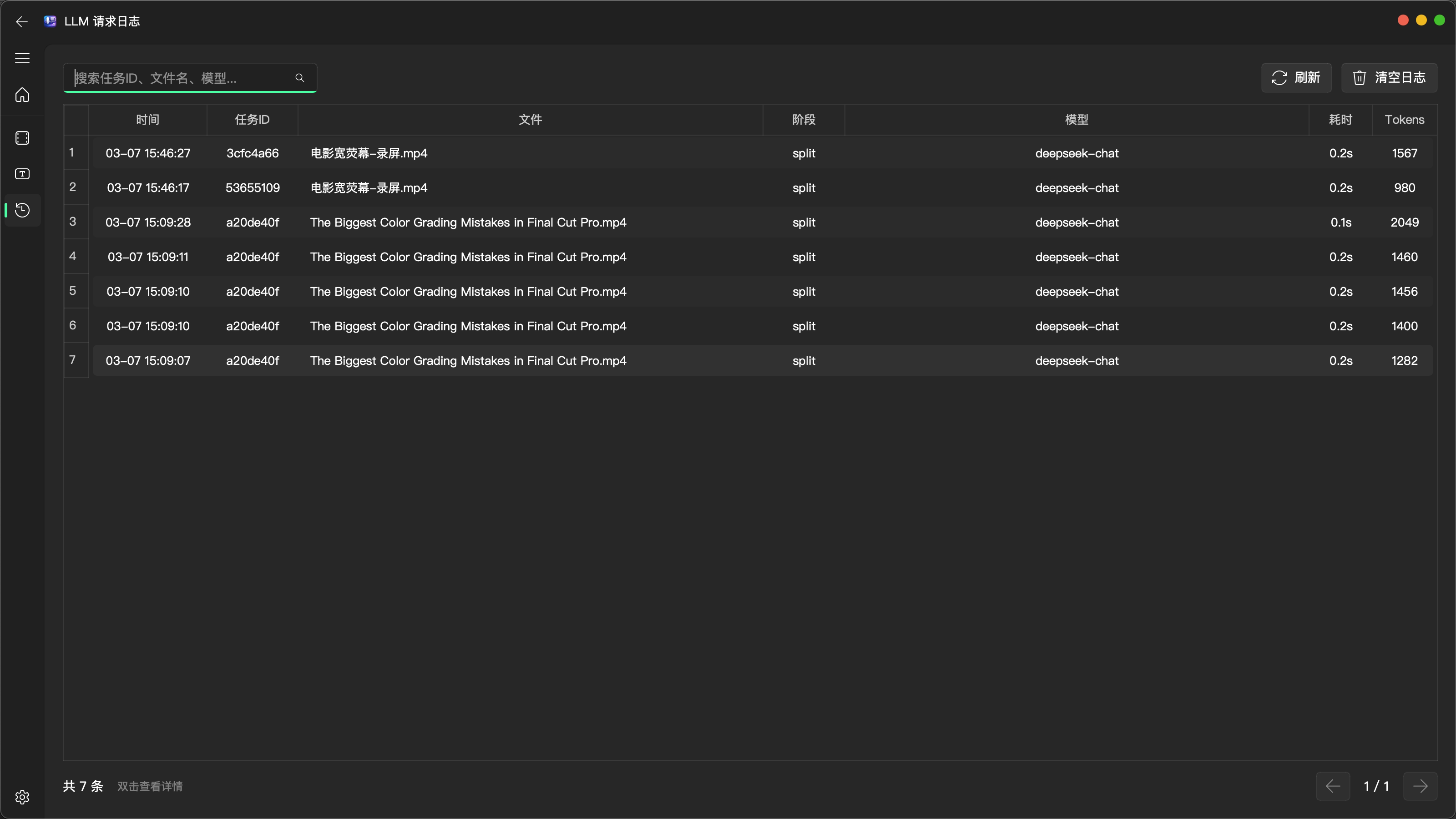Select the history log sidebar icon
Image resolution: width=1456 pixels, height=819 pixels.
[x=22, y=210]
